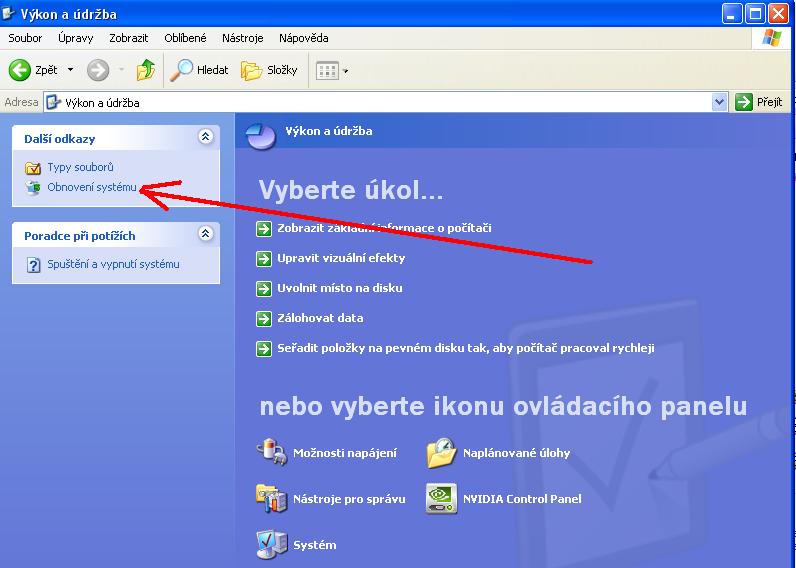This screenshot has height=568, width=796.
Task: Maximize the Výkon a údržba window
Action: pyautogui.click(x=755, y=14)
